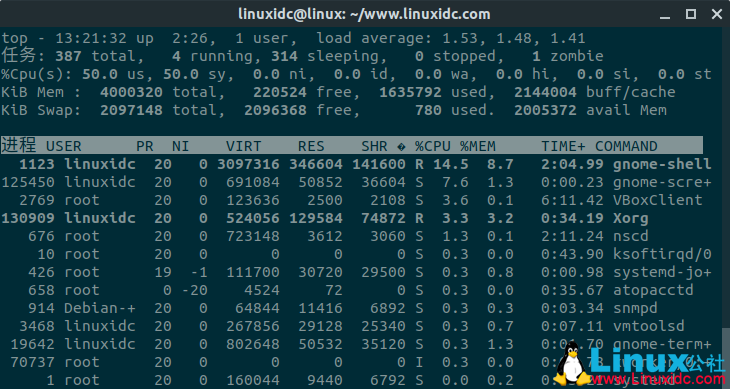The width and height of the screenshot is (730, 389).
Task: Select the snmpd process row
Action: 356,308
